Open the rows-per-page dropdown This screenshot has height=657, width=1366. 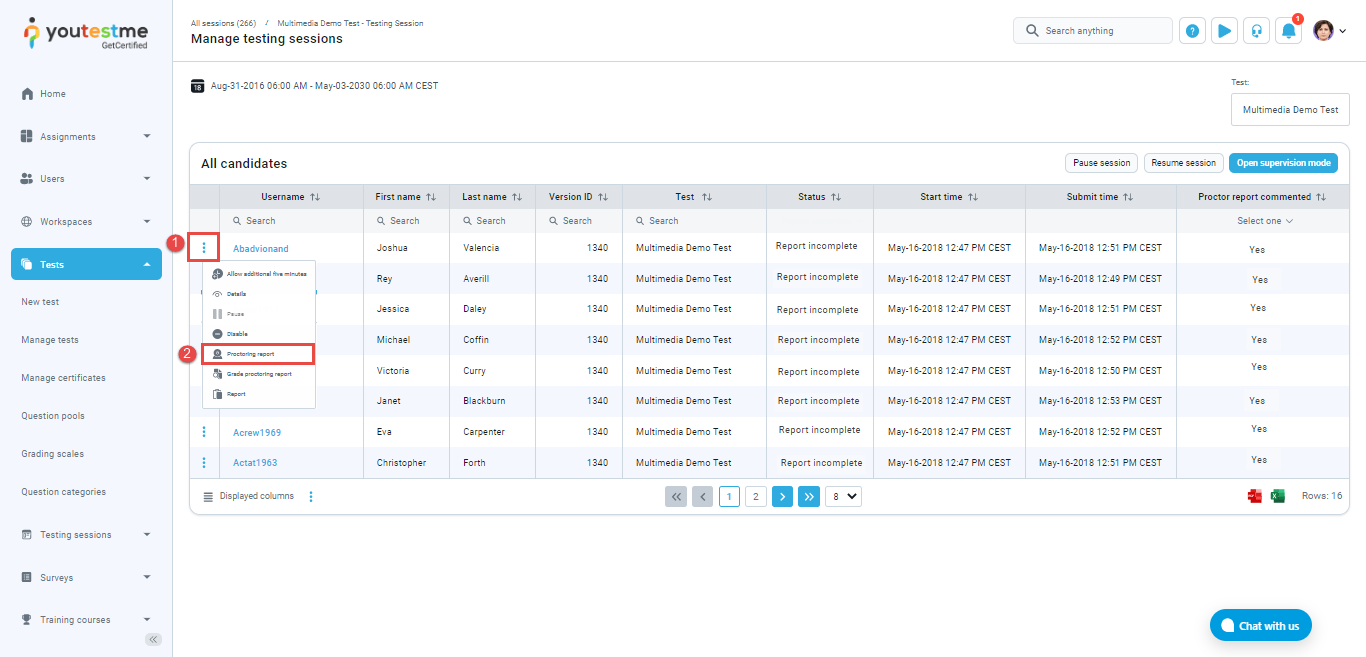point(846,496)
